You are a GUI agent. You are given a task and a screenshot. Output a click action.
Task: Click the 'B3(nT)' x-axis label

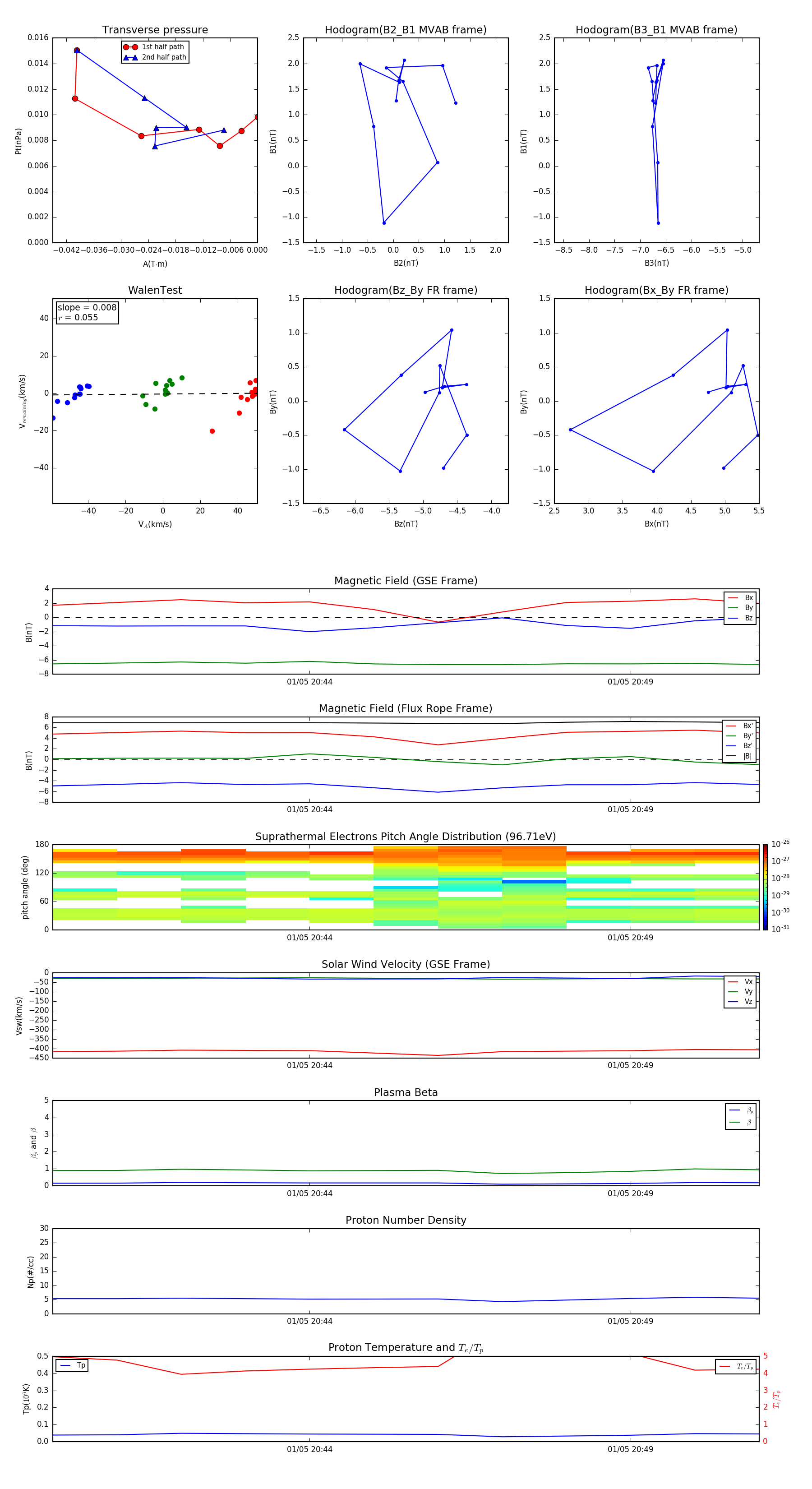tap(656, 263)
